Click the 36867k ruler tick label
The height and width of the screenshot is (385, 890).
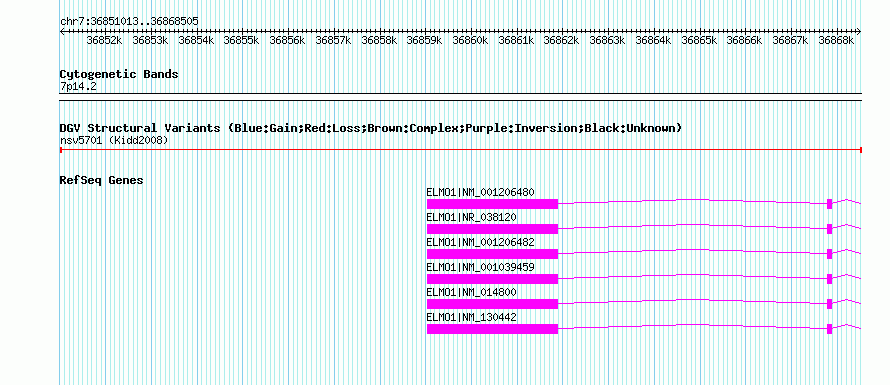(x=791, y=40)
